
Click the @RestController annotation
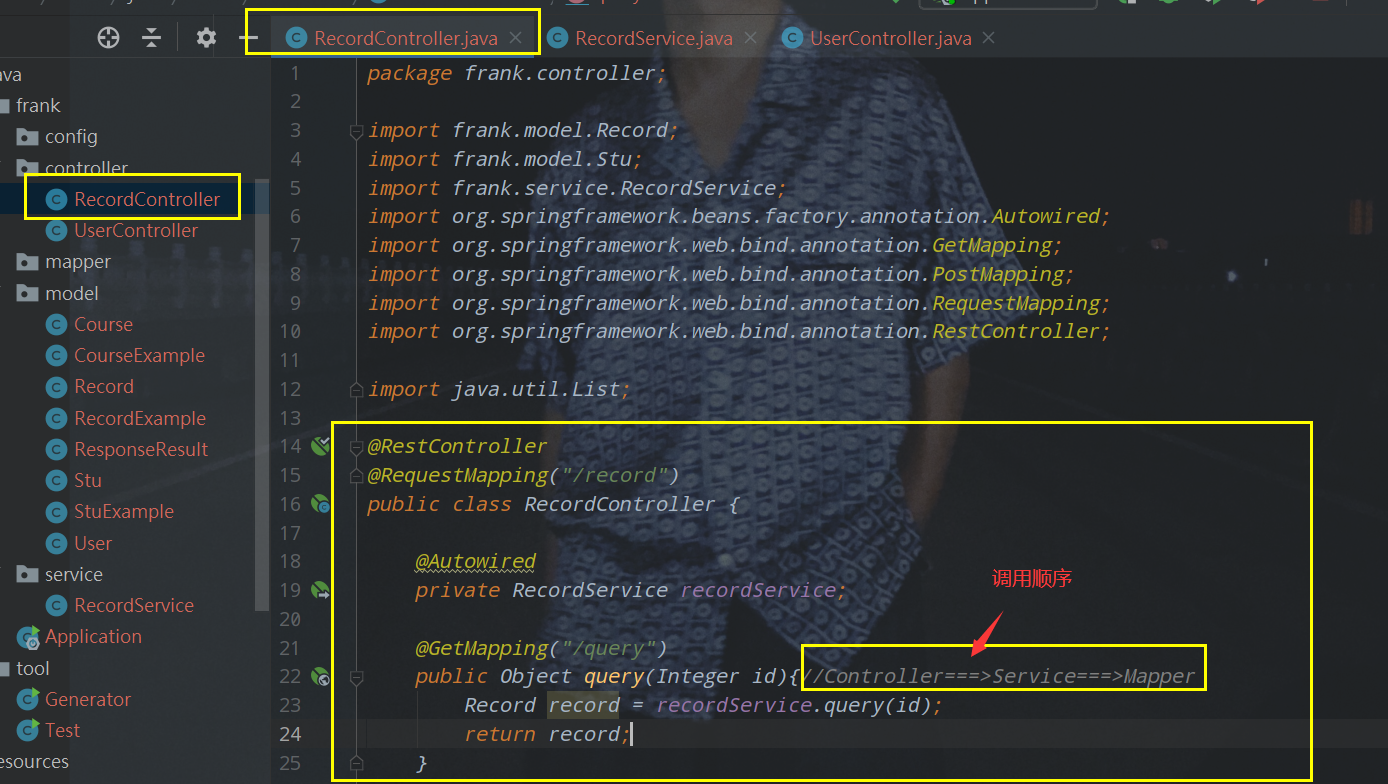click(457, 446)
